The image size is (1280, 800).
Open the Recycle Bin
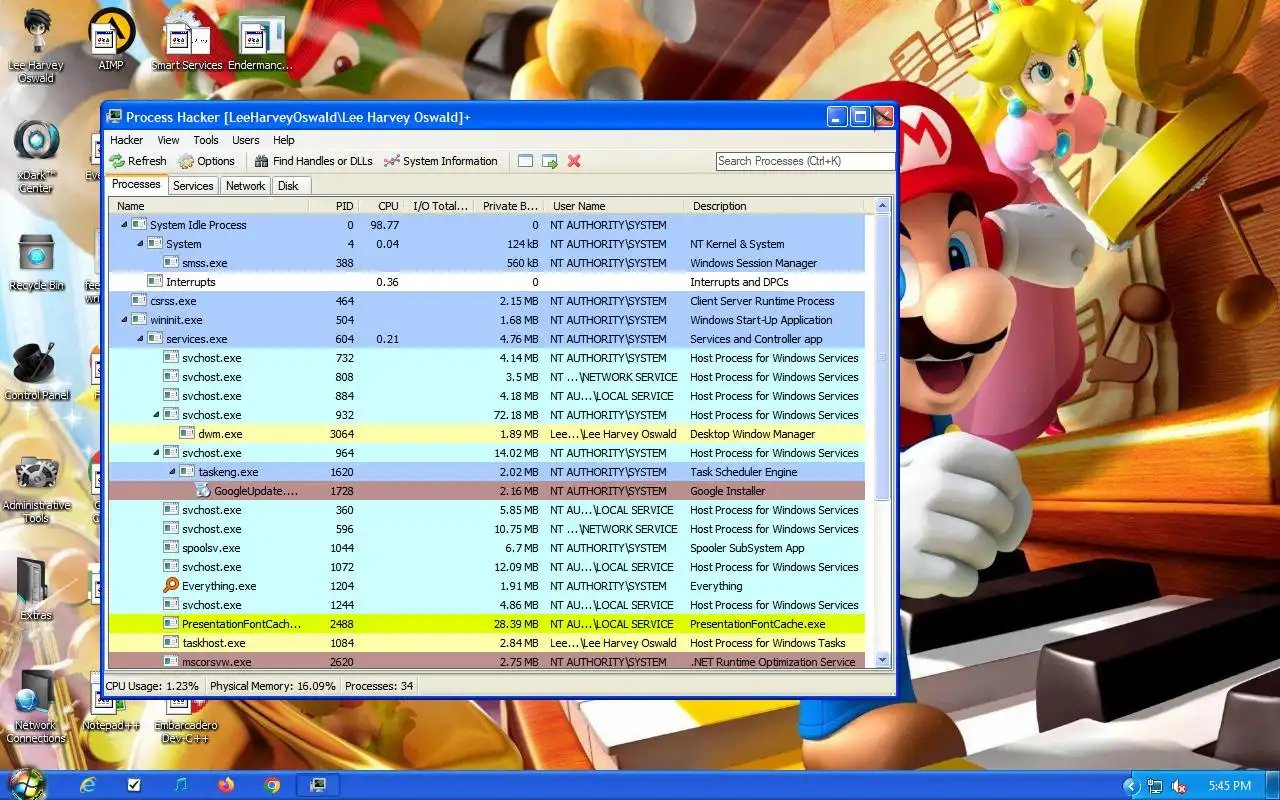click(x=36, y=262)
